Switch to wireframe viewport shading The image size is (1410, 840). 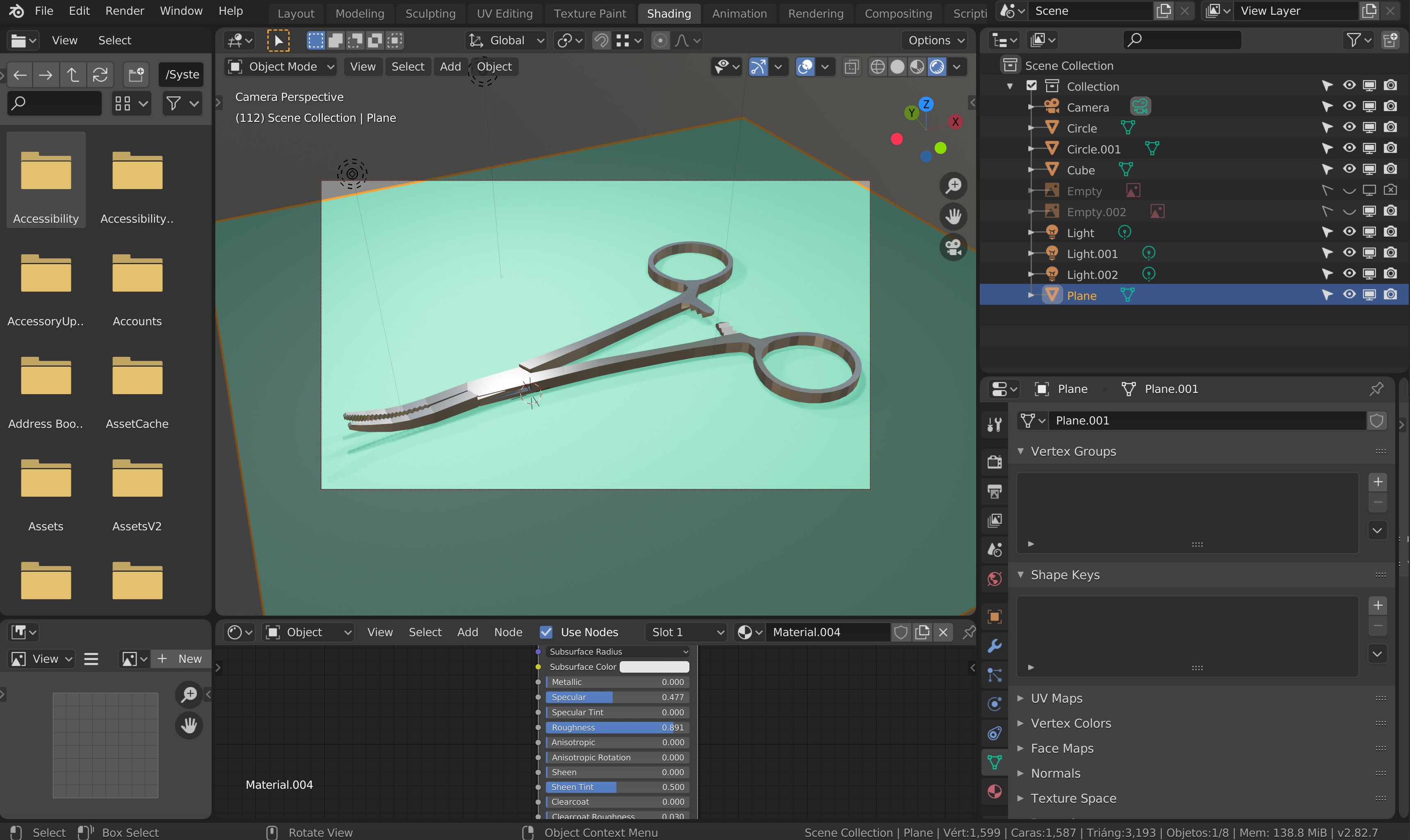pyautogui.click(x=877, y=67)
